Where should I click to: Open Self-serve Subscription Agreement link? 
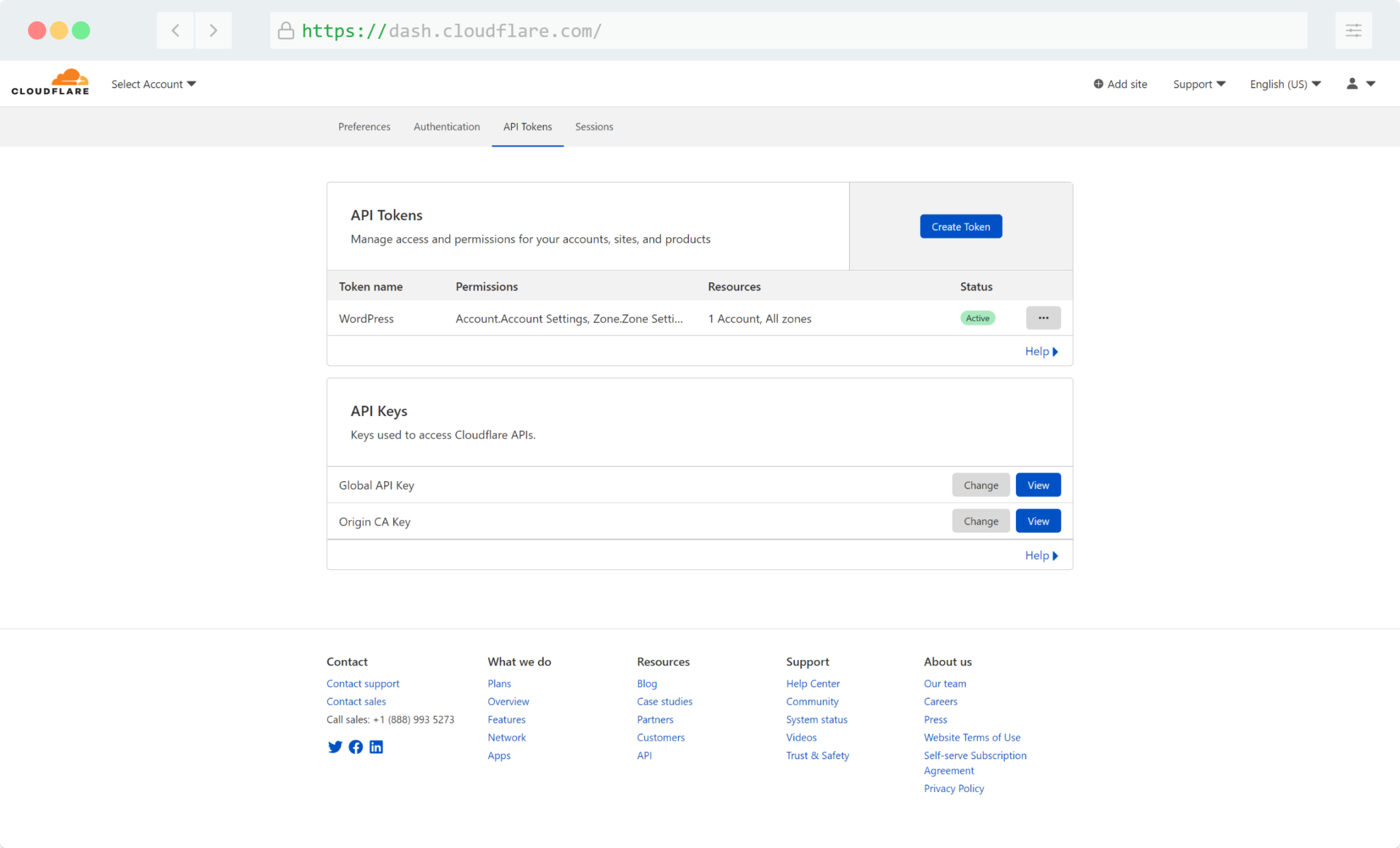(x=975, y=763)
